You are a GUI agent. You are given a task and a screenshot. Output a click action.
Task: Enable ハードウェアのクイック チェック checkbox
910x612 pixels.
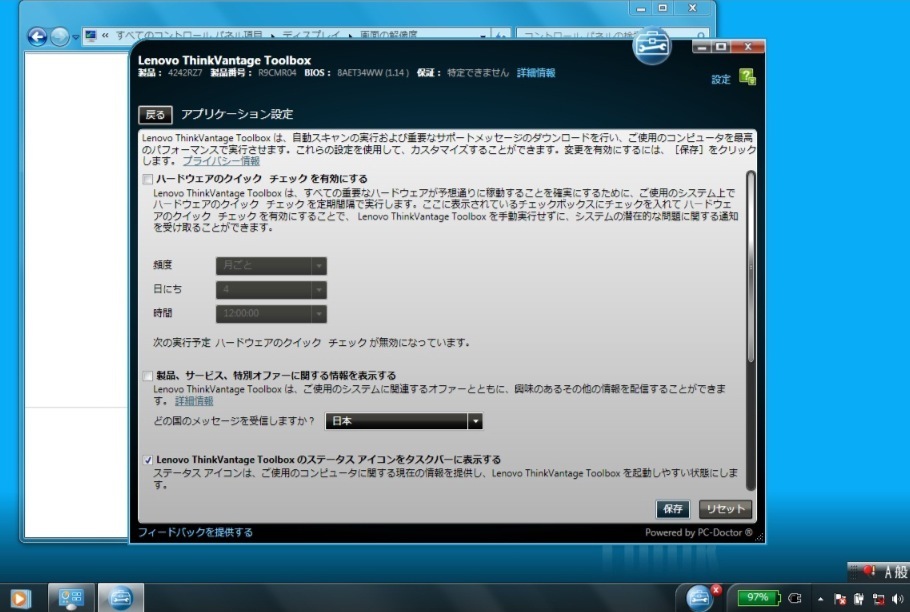147,179
